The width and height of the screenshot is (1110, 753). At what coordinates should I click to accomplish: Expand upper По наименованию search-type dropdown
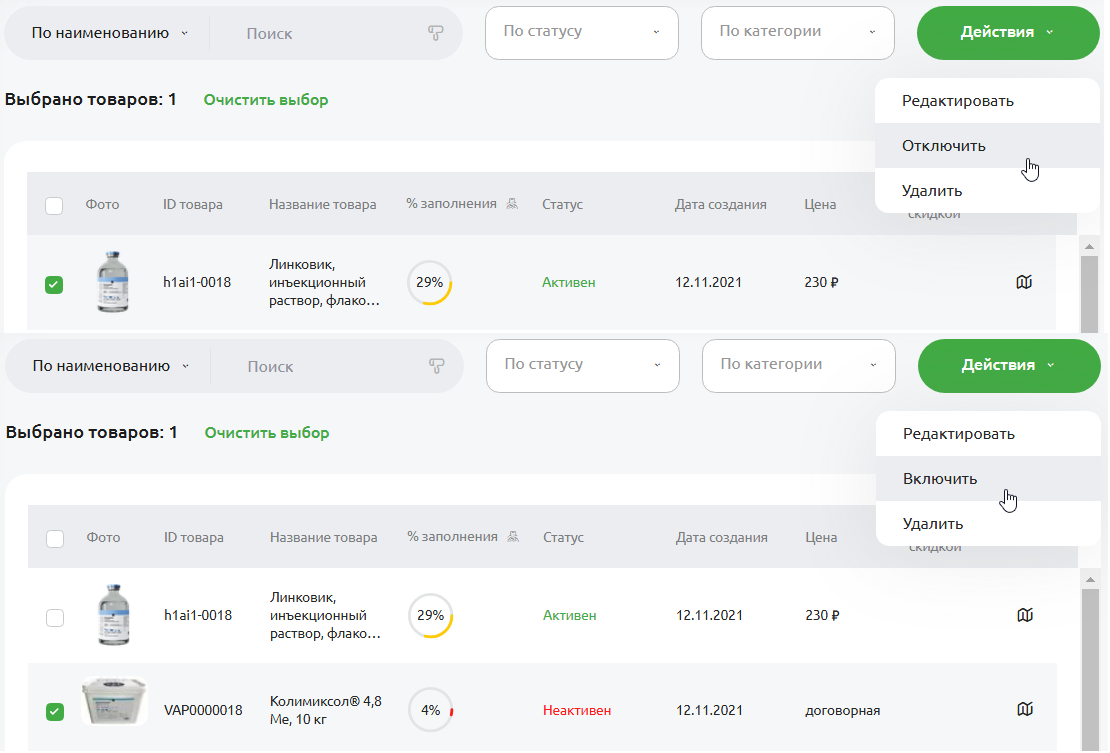110,33
